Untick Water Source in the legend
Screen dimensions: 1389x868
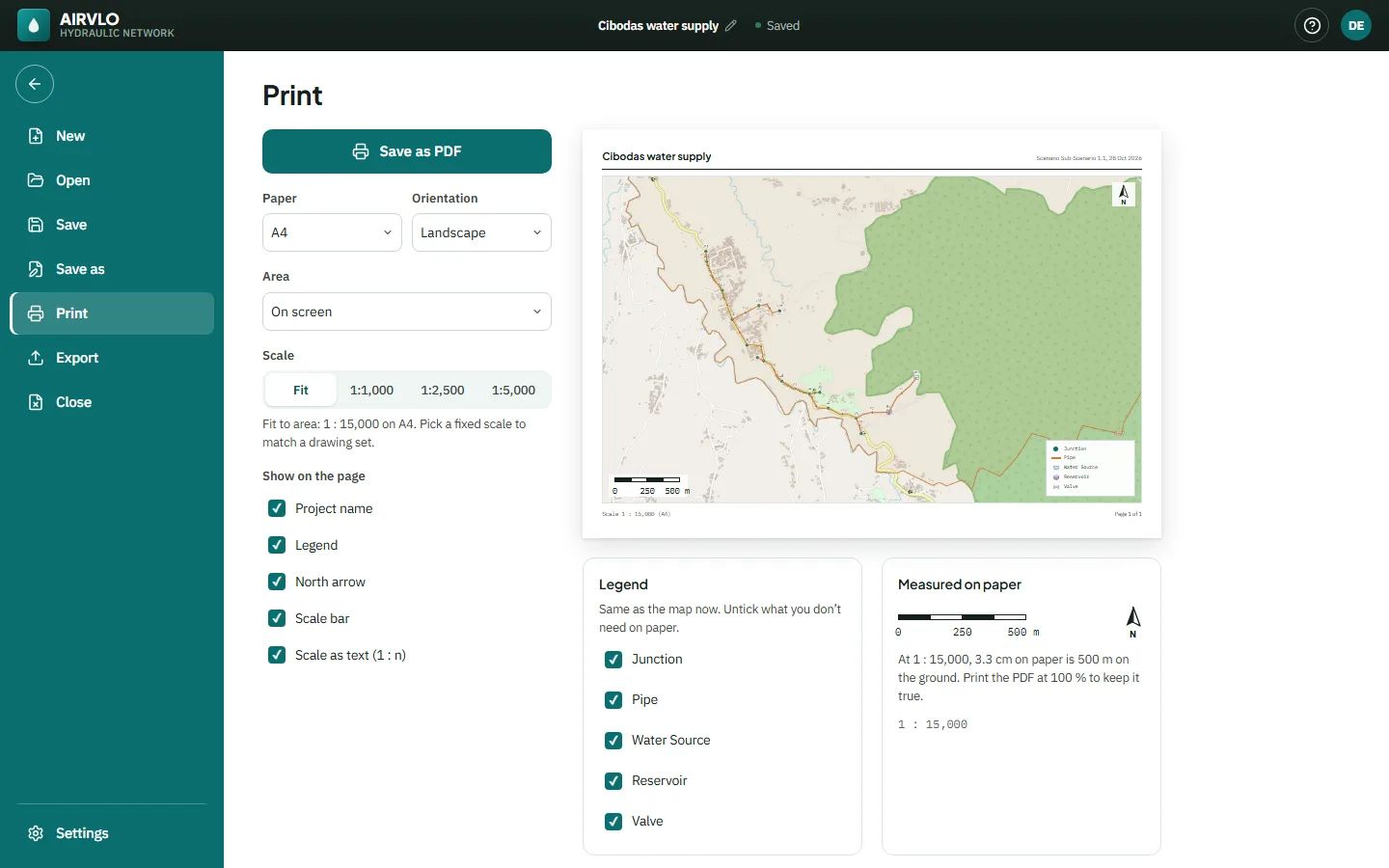click(x=613, y=741)
